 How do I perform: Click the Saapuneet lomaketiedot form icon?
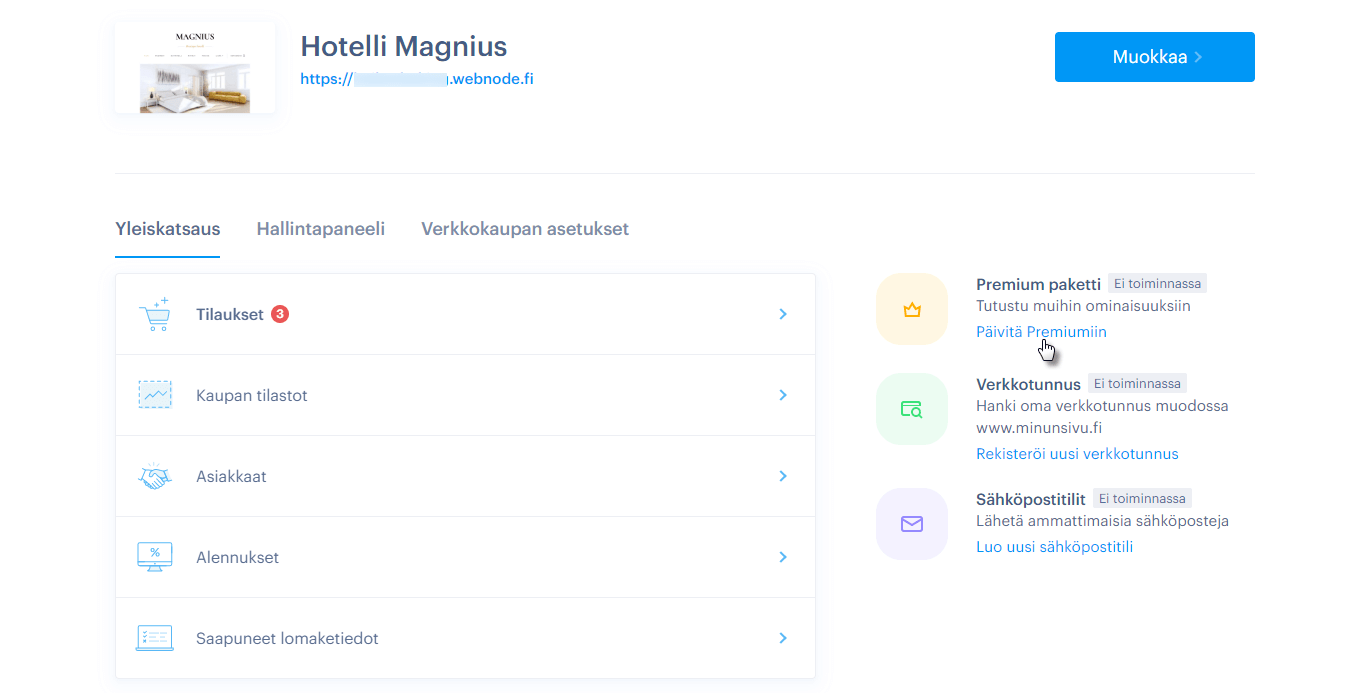(x=154, y=638)
